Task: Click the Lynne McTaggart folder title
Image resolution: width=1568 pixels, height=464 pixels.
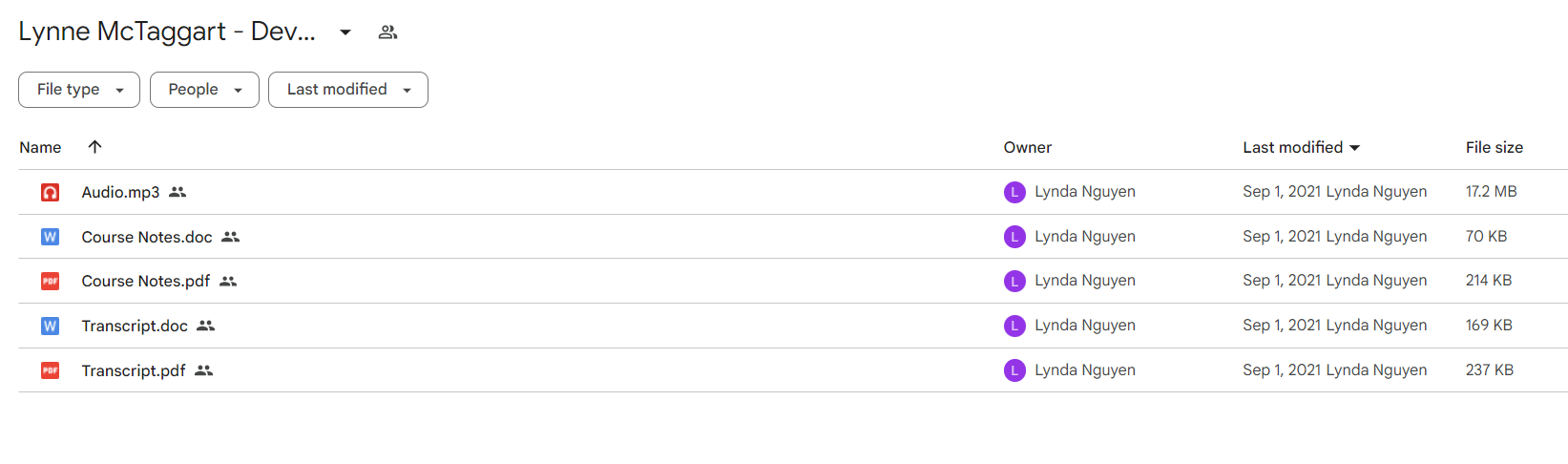Action: (167, 32)
